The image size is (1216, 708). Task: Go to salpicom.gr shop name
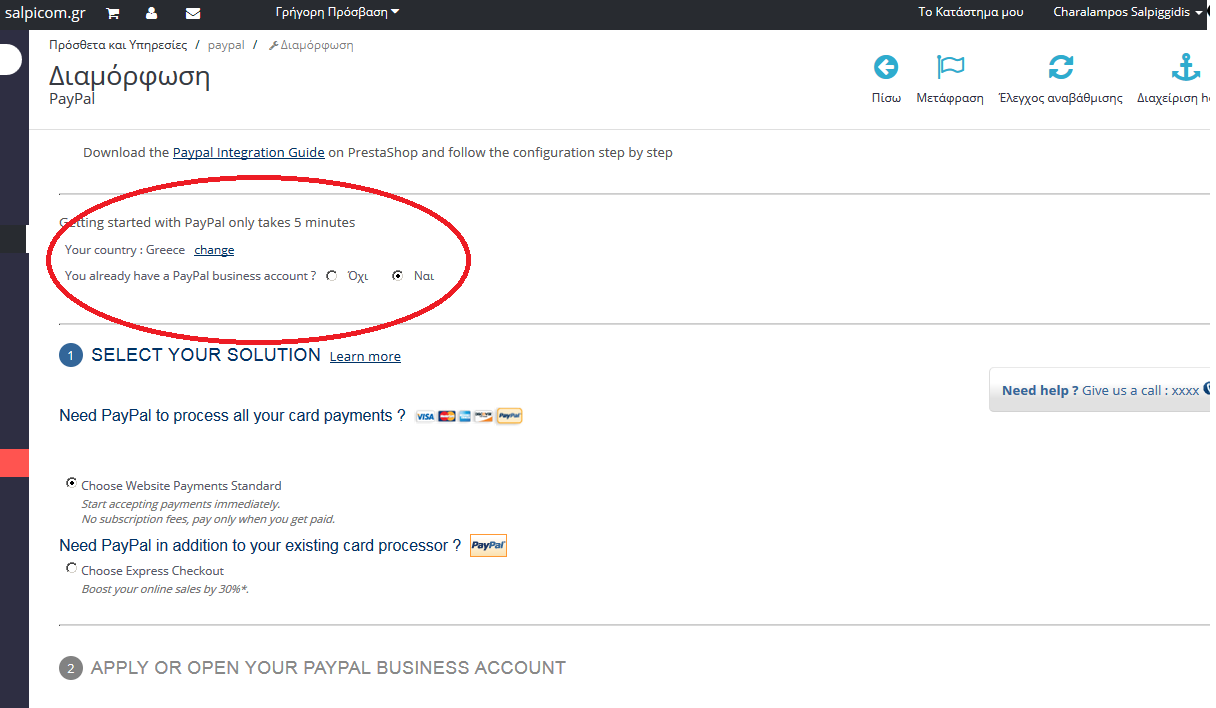(x=45, y=13)
